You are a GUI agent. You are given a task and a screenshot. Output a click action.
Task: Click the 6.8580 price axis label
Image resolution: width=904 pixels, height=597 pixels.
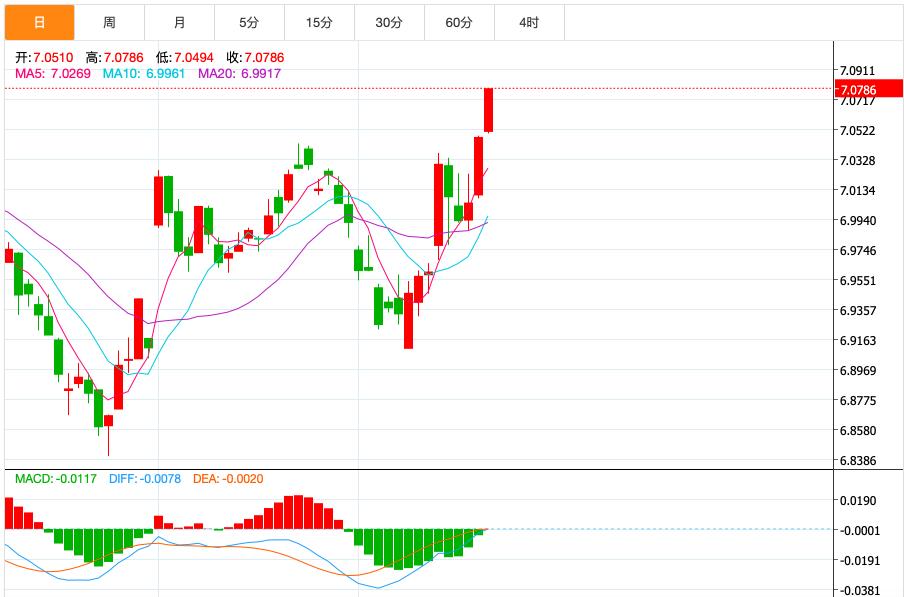pyautogui.click(x=857, y=430)
